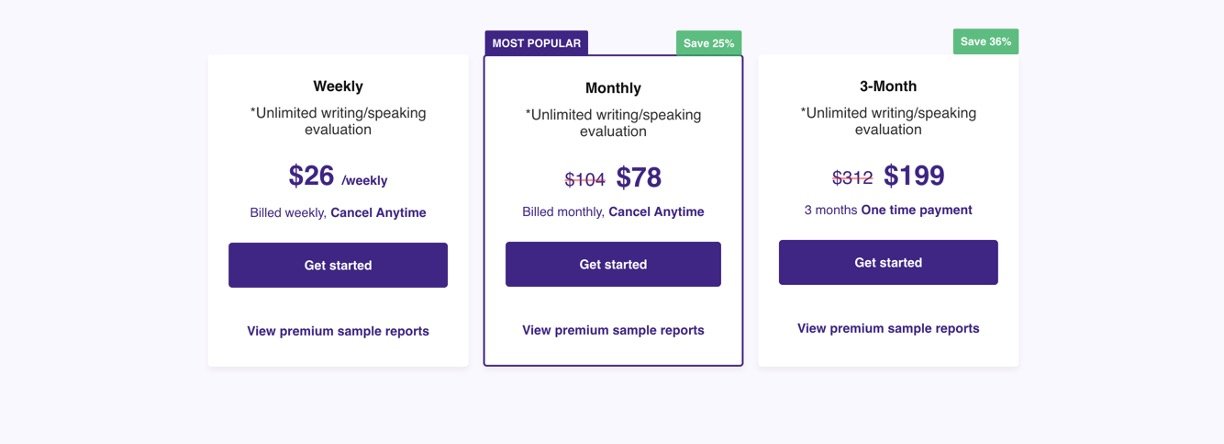Screen dimensions: 1224x444
Task: Click the Billed monthly, Cancel Anytime text
Action: 613,212
